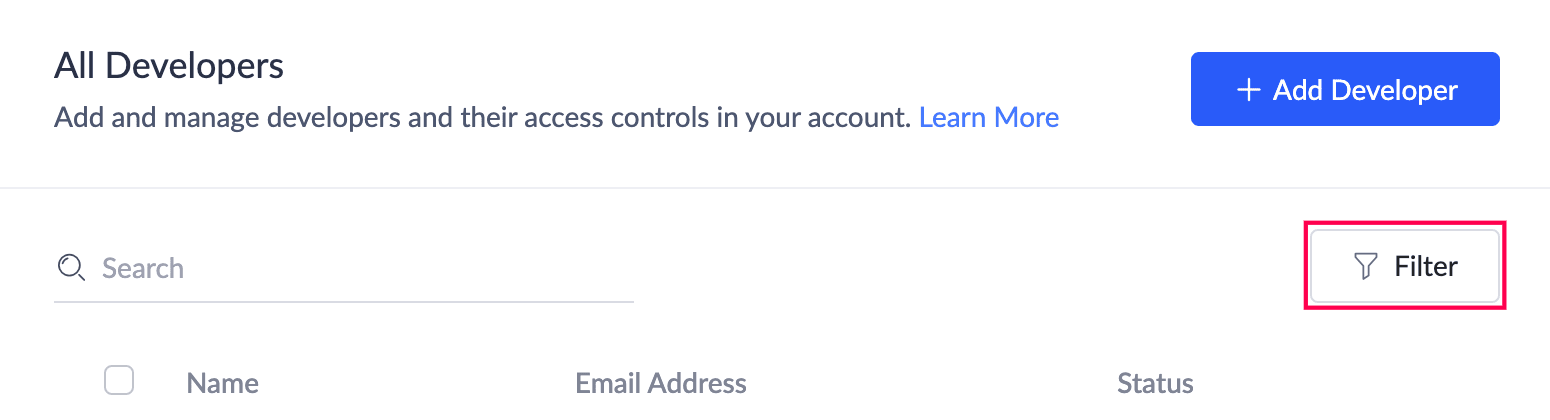
Task: Click the plus icon on Add Developer
Action: [1247, 90]
